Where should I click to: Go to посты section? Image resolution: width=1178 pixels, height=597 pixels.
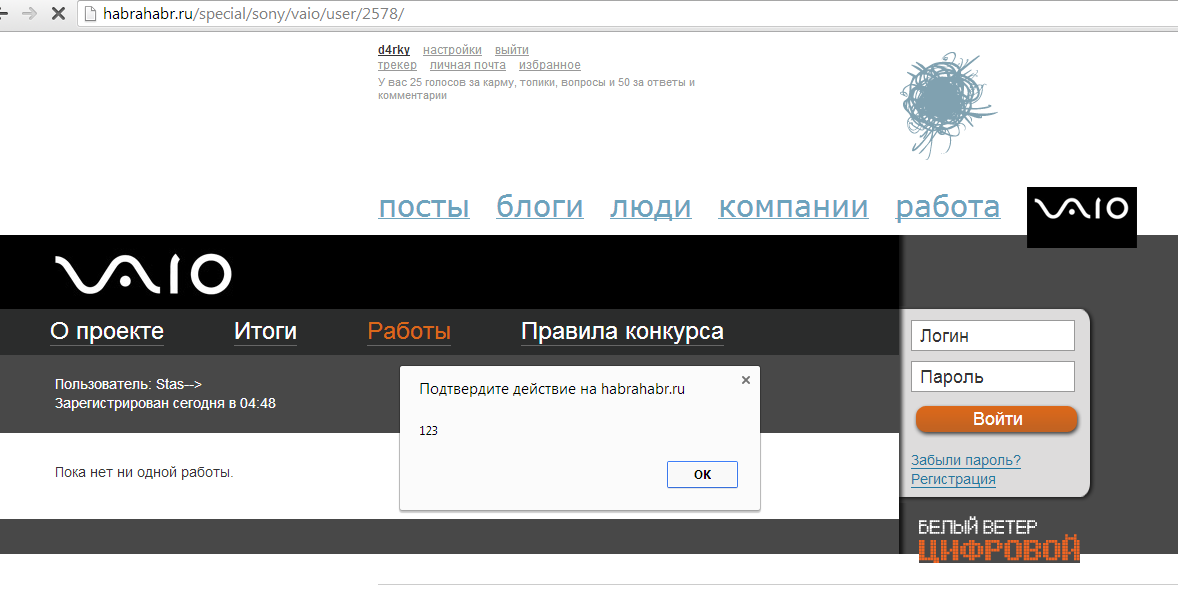point(424,207)
